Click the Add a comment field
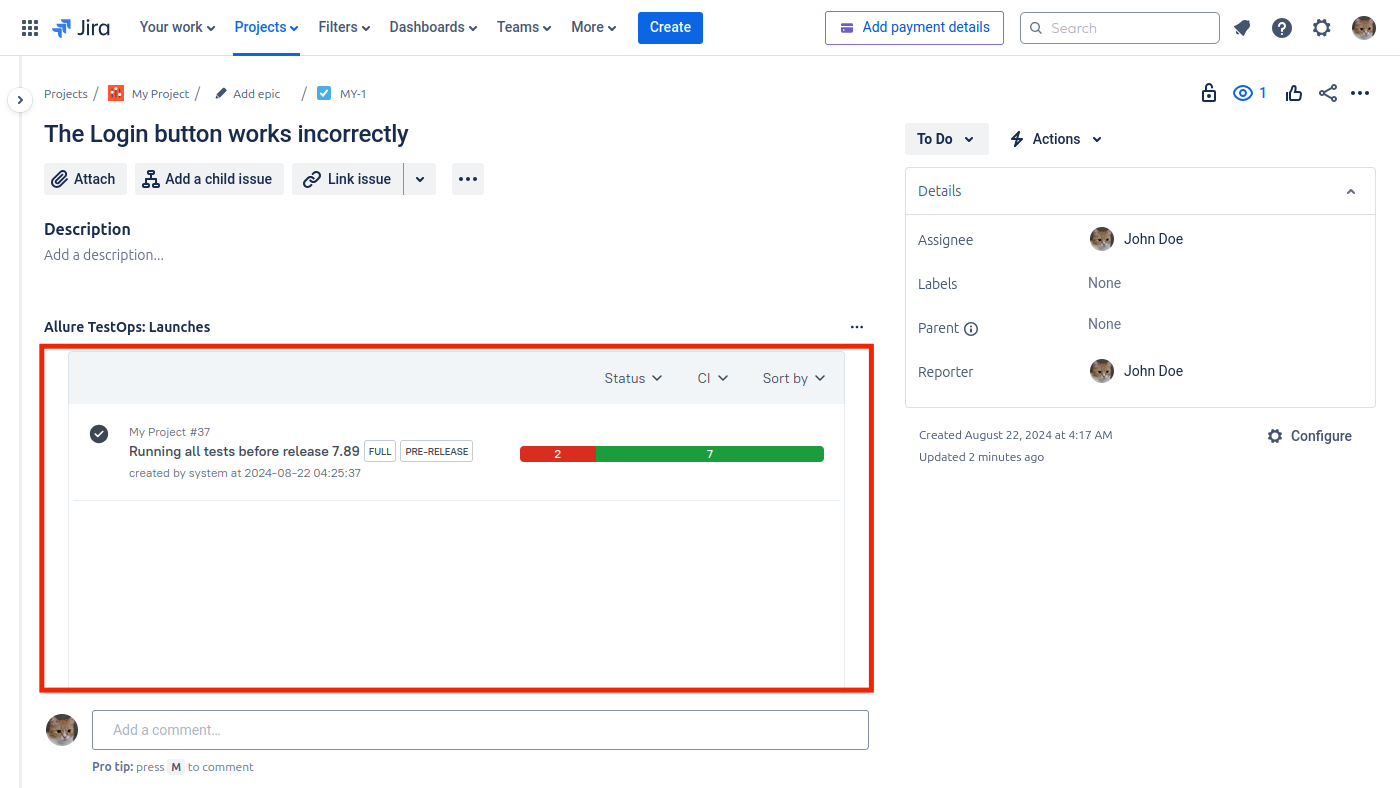The image size is (1400, 788). tap(480, 730)
